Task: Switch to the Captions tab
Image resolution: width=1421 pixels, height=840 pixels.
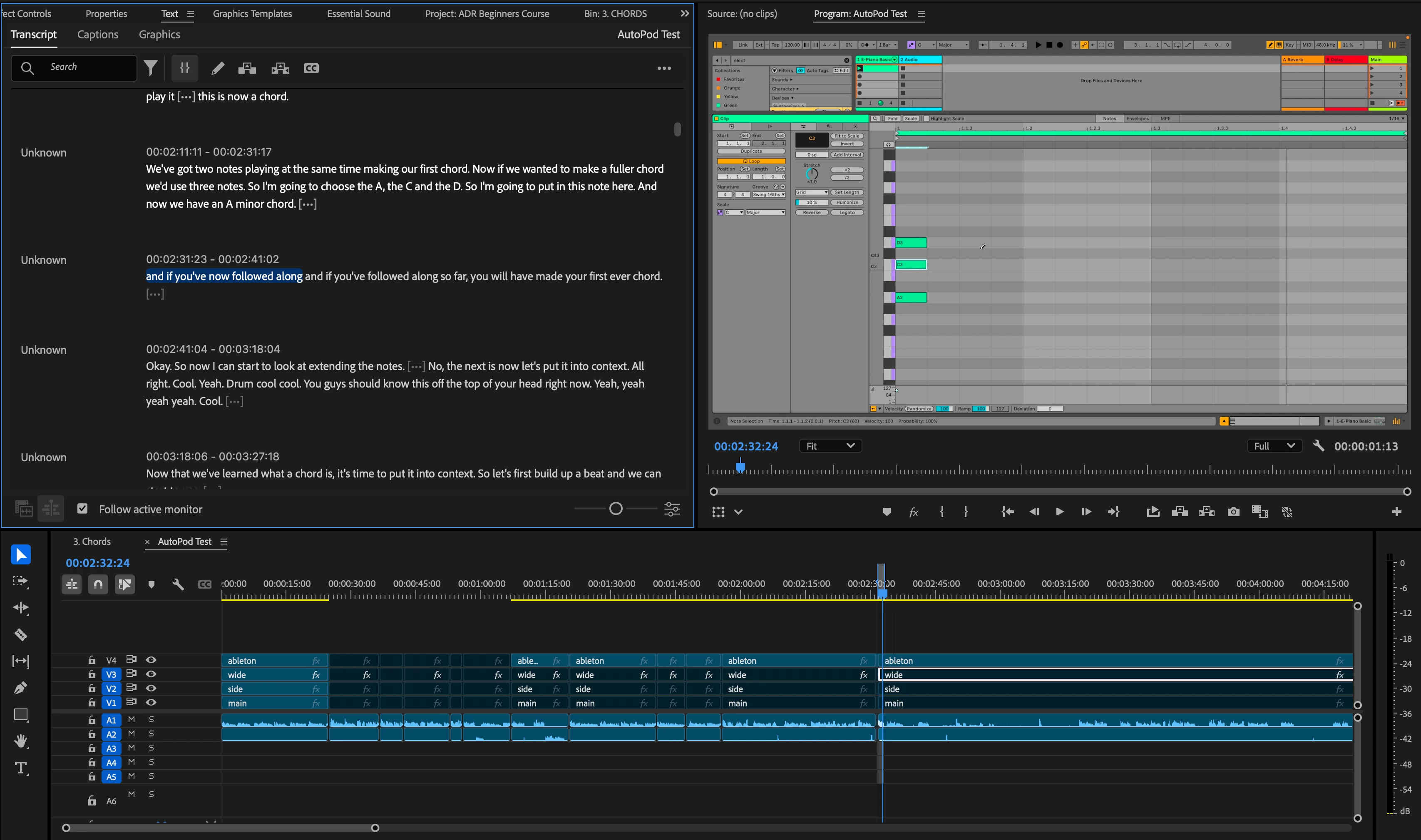Action: click(x=98, y=35)
